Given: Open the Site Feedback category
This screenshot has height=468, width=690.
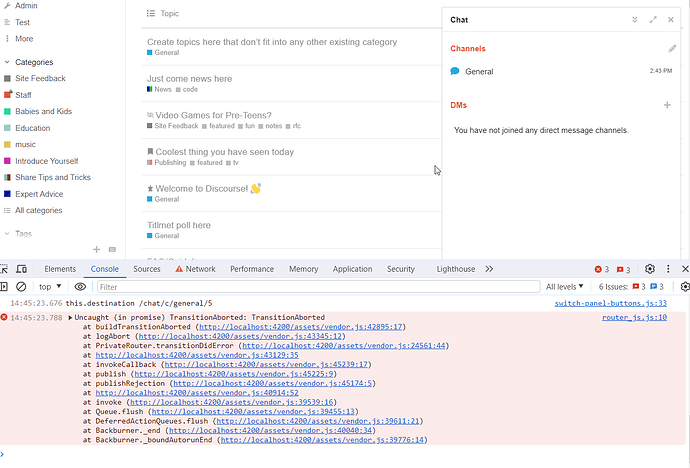Looking at the screenshot, I should click(40, 78).
